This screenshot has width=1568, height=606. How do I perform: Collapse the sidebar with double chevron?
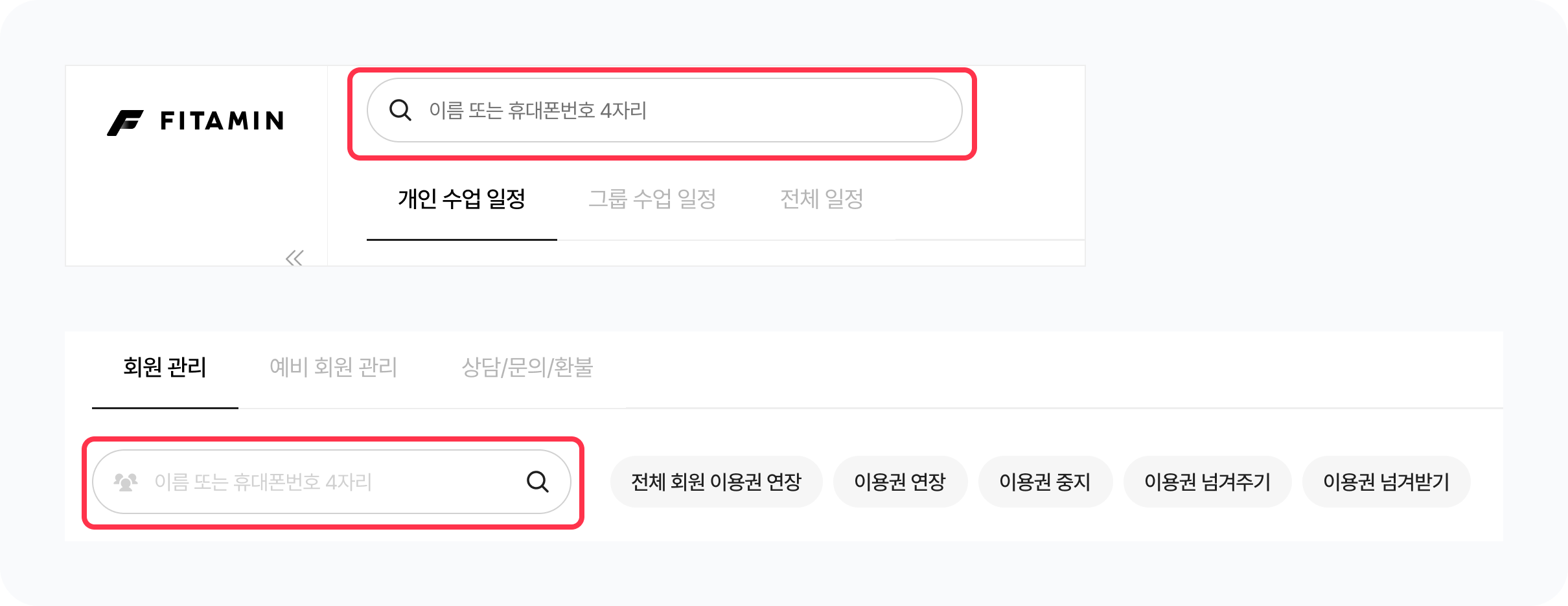pyautogui.click(x=295, y=258)
